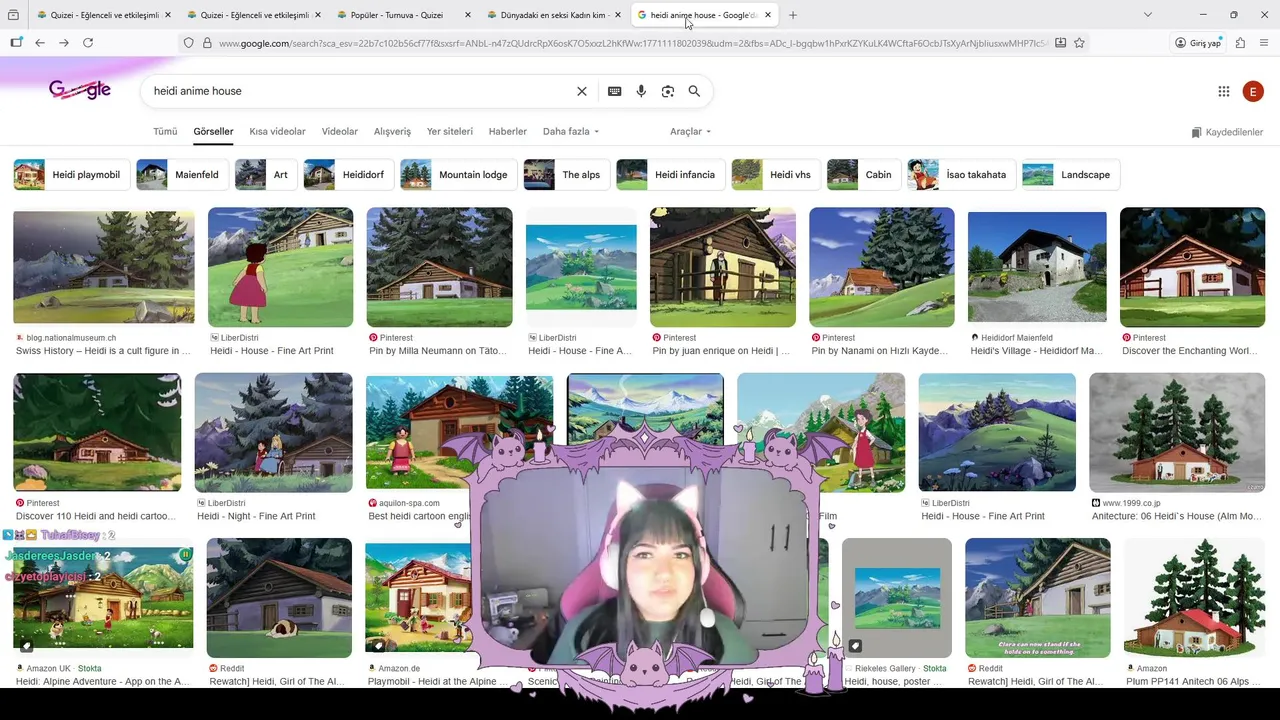Click the site padlock icon
This screenshot has width=1280, height=720.
click(x=207, y=43)
